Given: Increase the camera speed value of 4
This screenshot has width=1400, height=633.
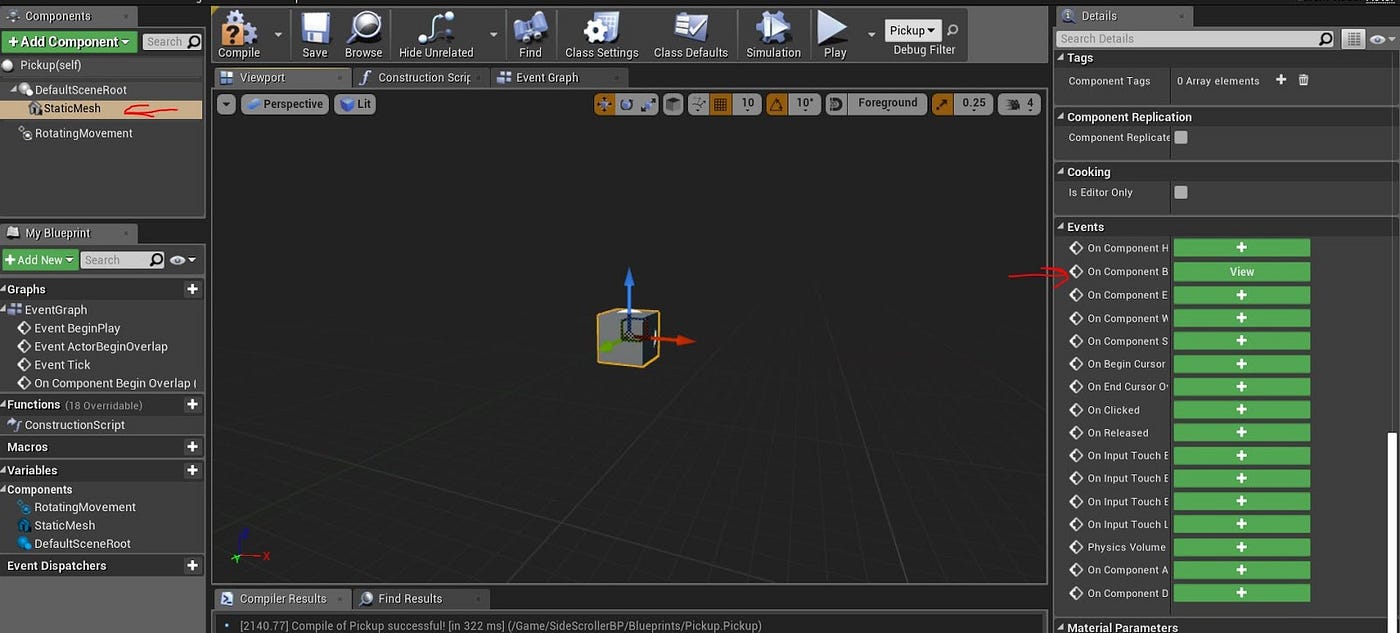Looking at the screenshot, I should coord(1019,103).
